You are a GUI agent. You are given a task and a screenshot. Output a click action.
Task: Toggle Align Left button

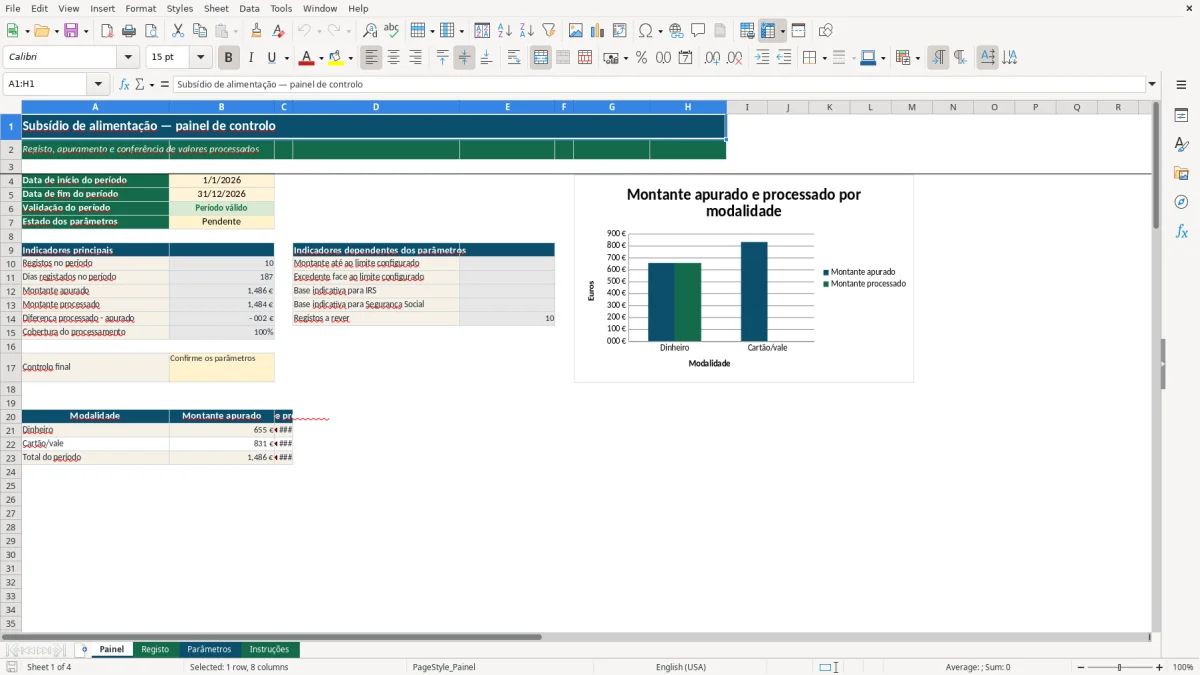pos(372,58)
